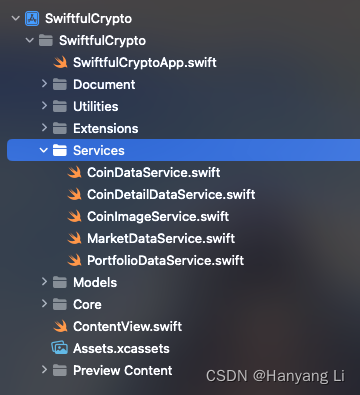
Task: Click the asset catalog icon for Assets.xcassets
Action: pyautogui.click(x=60, y=348)
